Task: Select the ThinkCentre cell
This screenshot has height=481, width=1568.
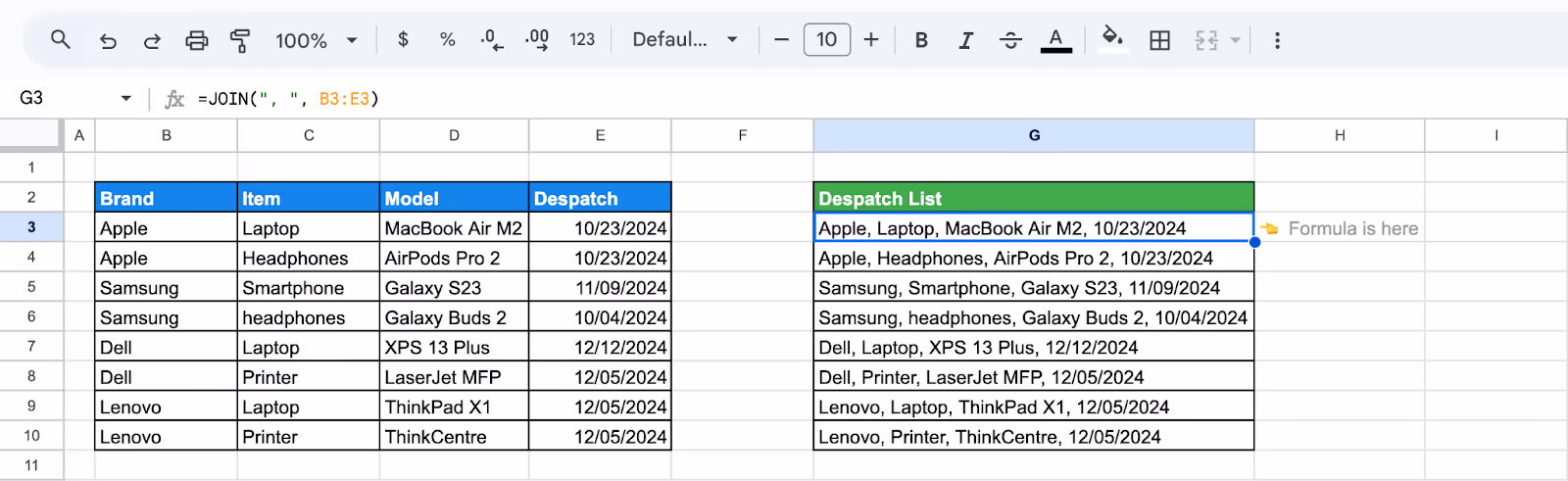Action: click(x=454, y=436)
